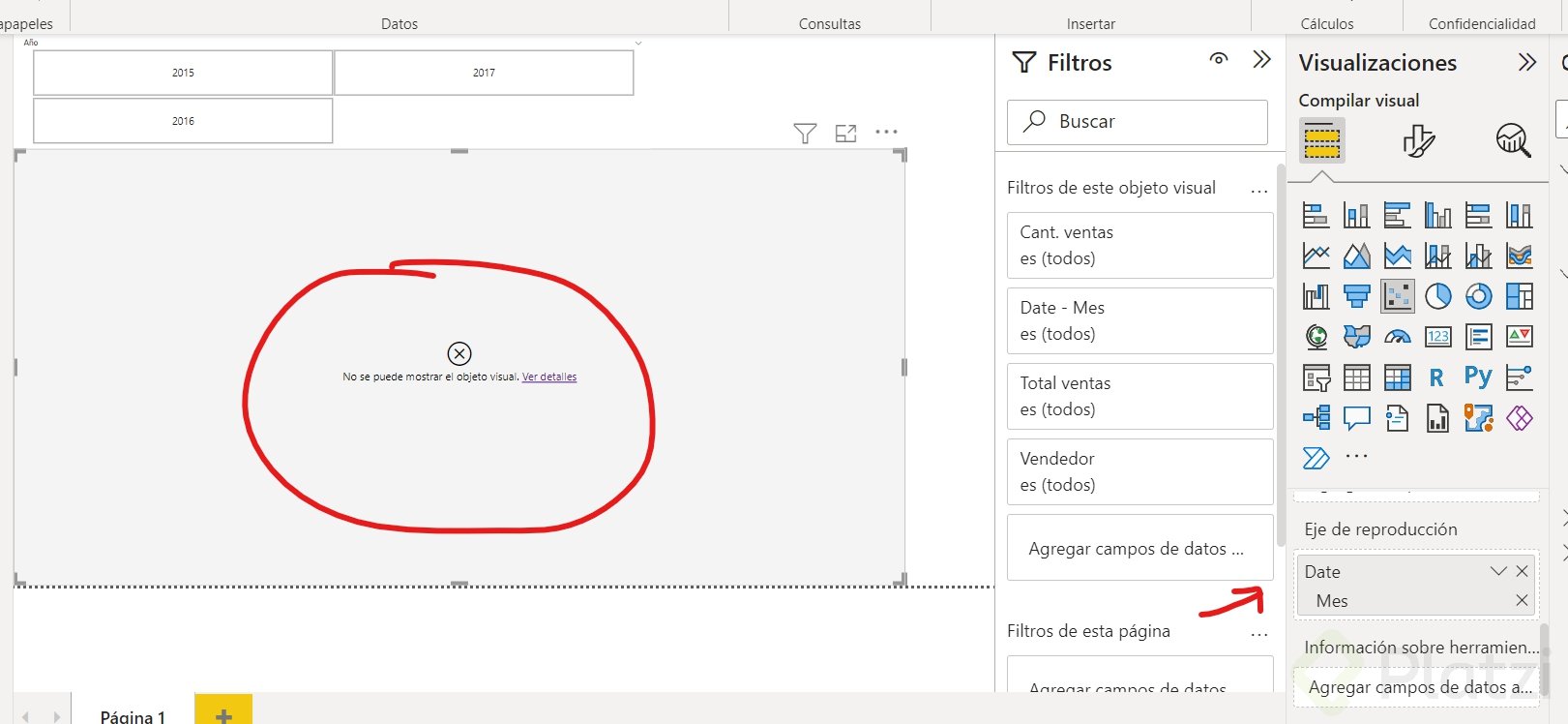Pick the ribbon chart visualization

point(1519,256)
